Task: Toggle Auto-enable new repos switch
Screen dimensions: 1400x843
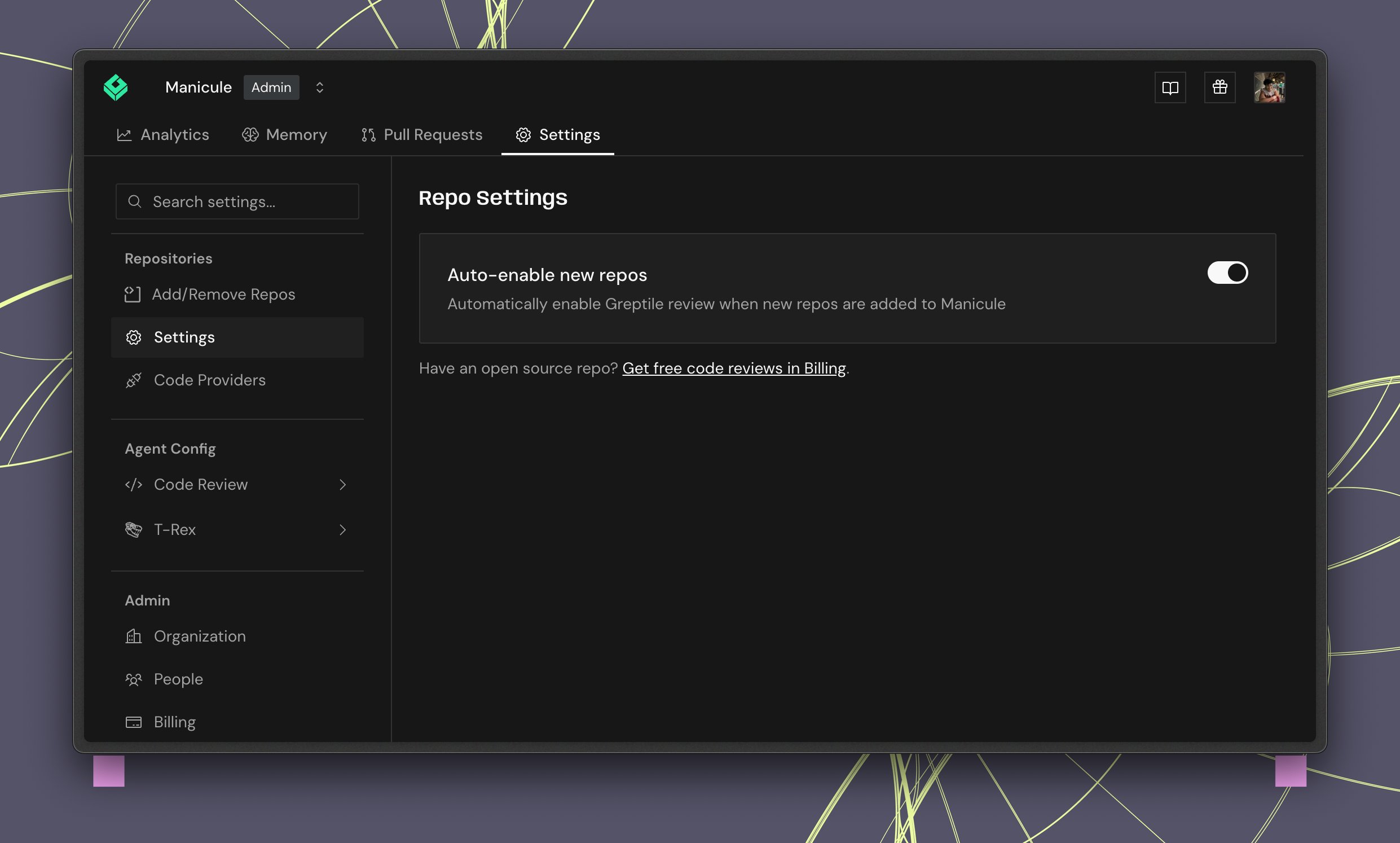Action: click(x=1227, y=273)
